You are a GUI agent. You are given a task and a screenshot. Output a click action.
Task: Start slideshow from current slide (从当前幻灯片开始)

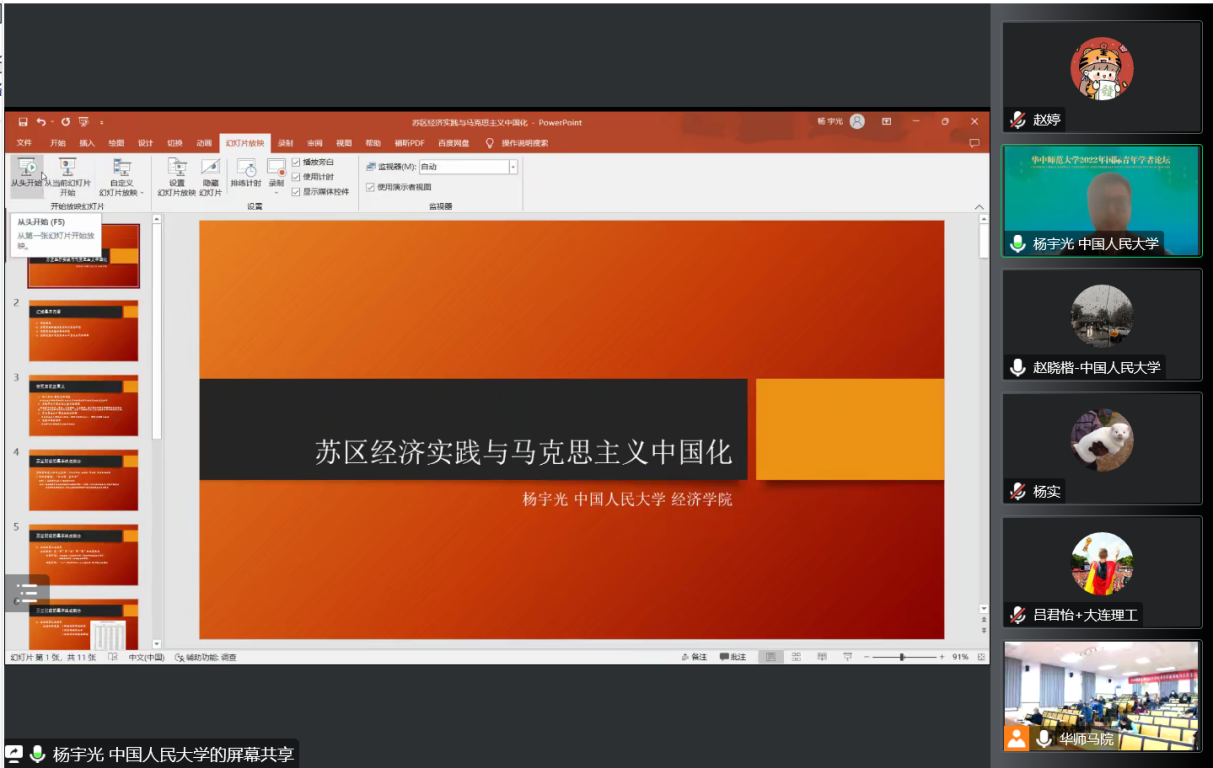[67, 168]
